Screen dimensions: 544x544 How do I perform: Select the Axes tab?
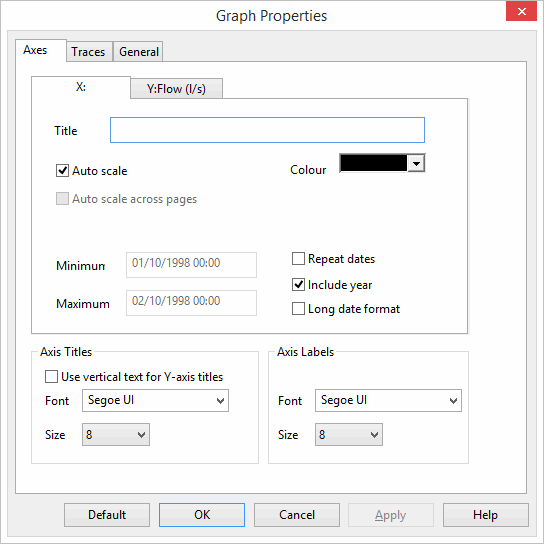coord(41,50)
